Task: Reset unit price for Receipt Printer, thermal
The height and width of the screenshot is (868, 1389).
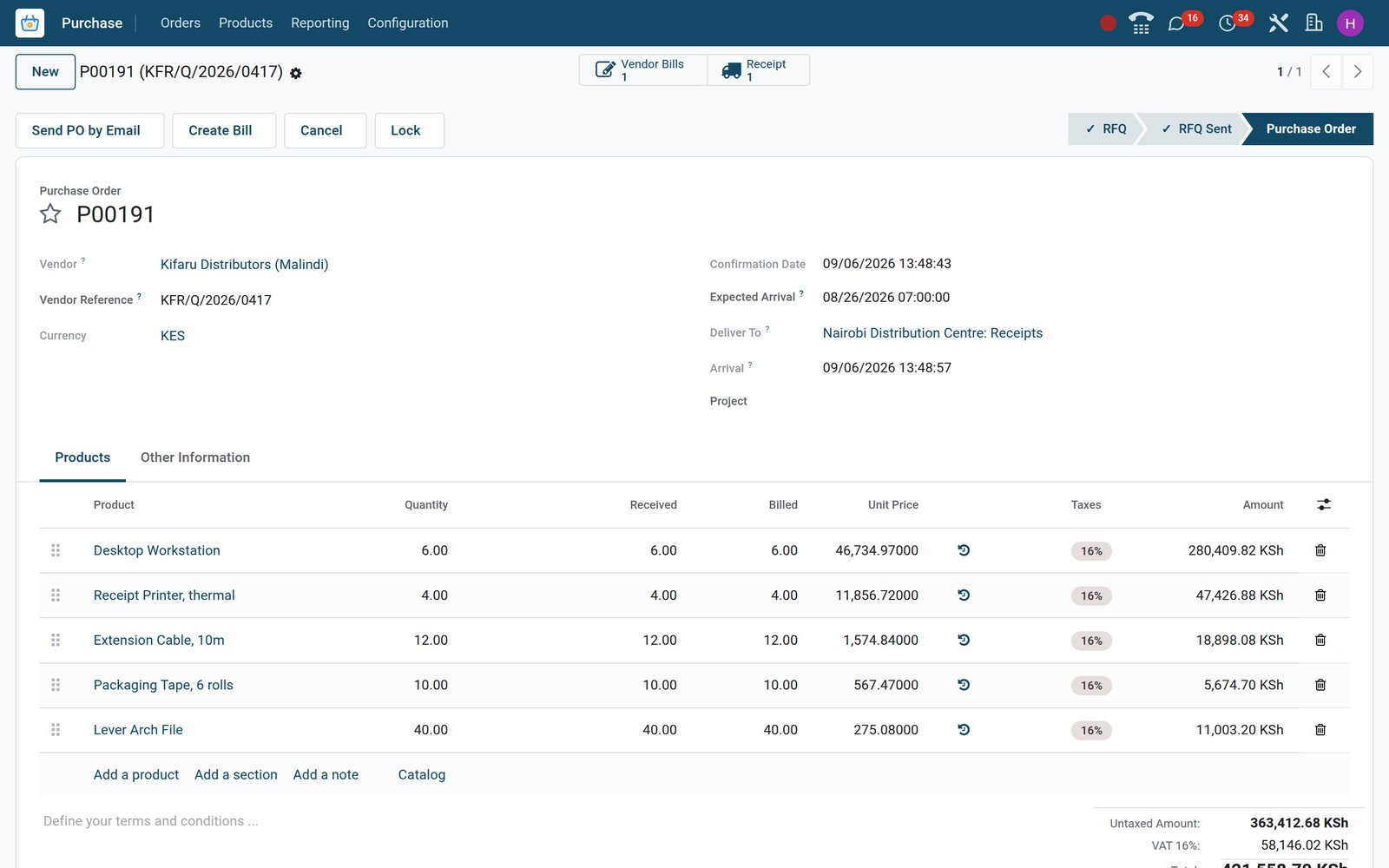Action: click(x=964, y=595)
